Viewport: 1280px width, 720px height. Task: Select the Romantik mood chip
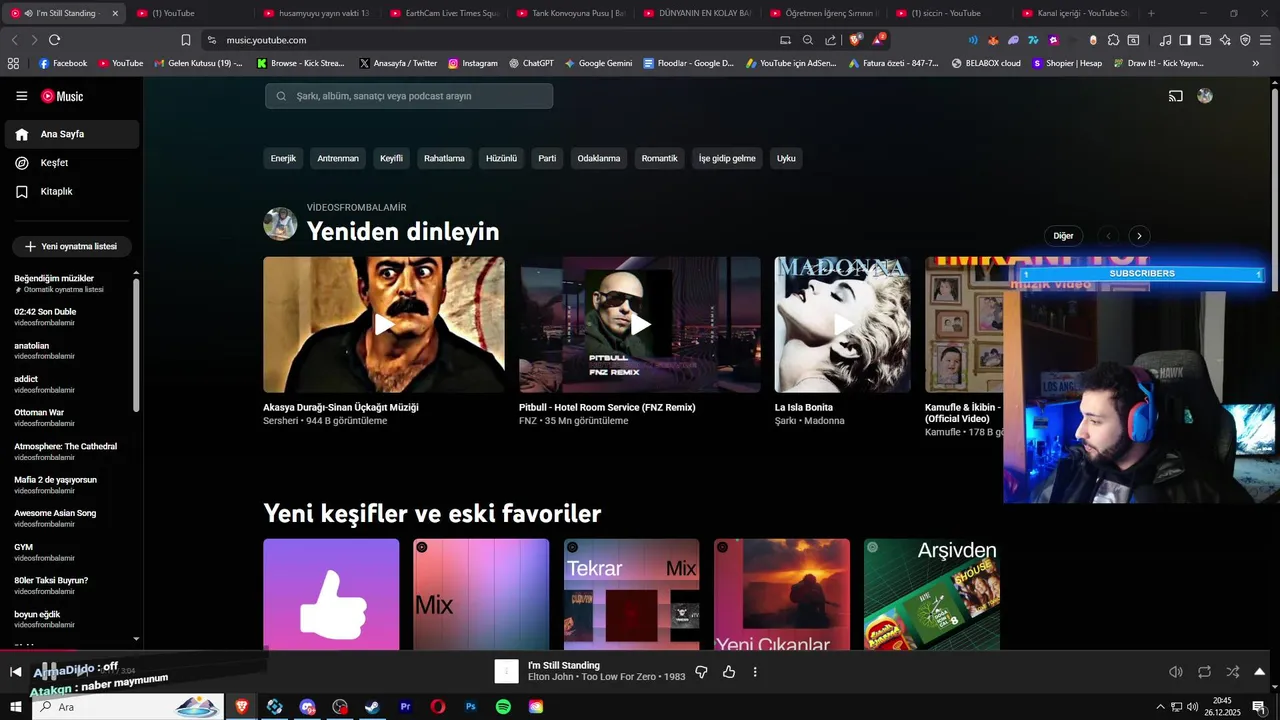pyautogui.click(x=659, y=158)
